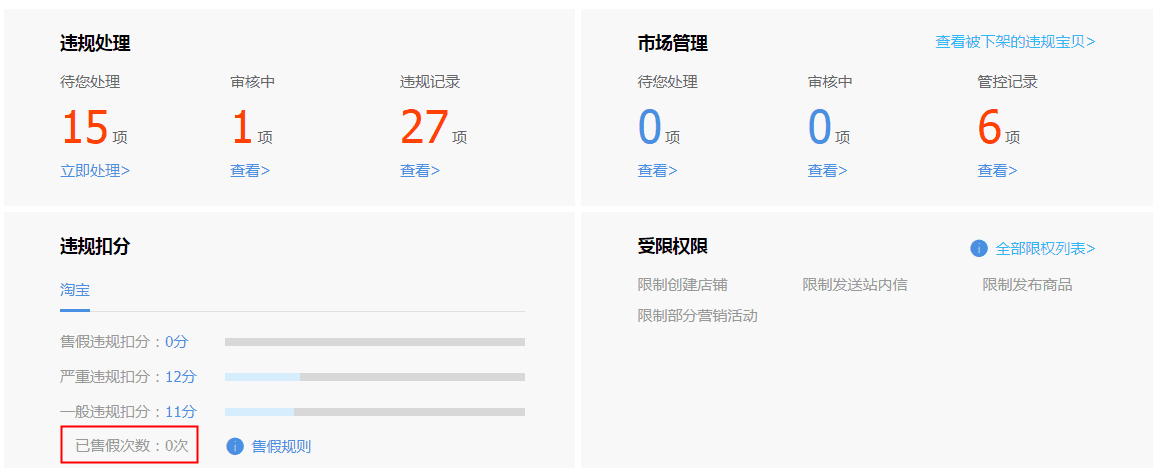Image resolution: width=1160 pixels, height=469 pixels.
Task: Open the 售假规则 link
Action: (x=281, y=446)
